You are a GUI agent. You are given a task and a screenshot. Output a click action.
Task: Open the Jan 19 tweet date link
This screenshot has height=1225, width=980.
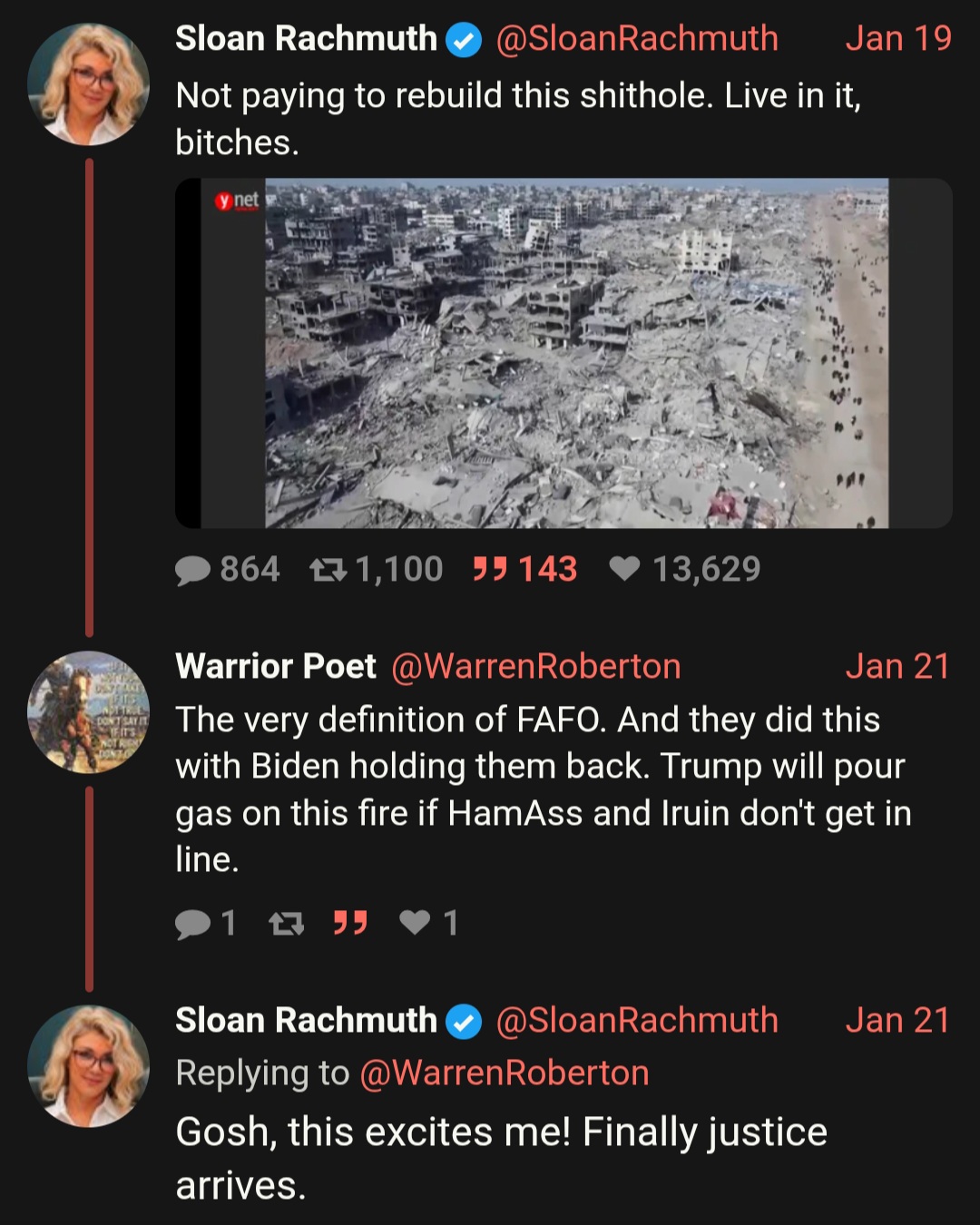coord(898,39)
